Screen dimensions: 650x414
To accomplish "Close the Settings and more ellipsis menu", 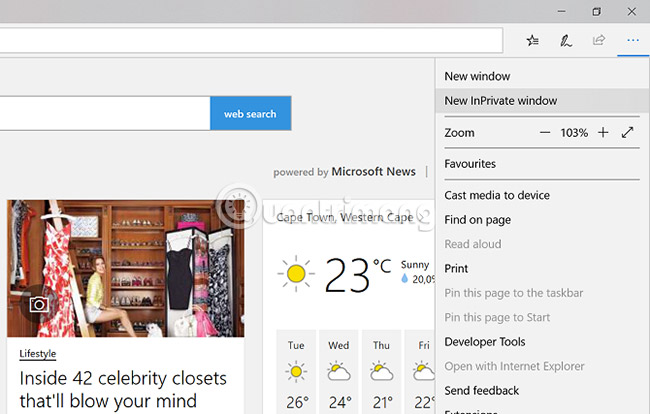I will [633, 40].
